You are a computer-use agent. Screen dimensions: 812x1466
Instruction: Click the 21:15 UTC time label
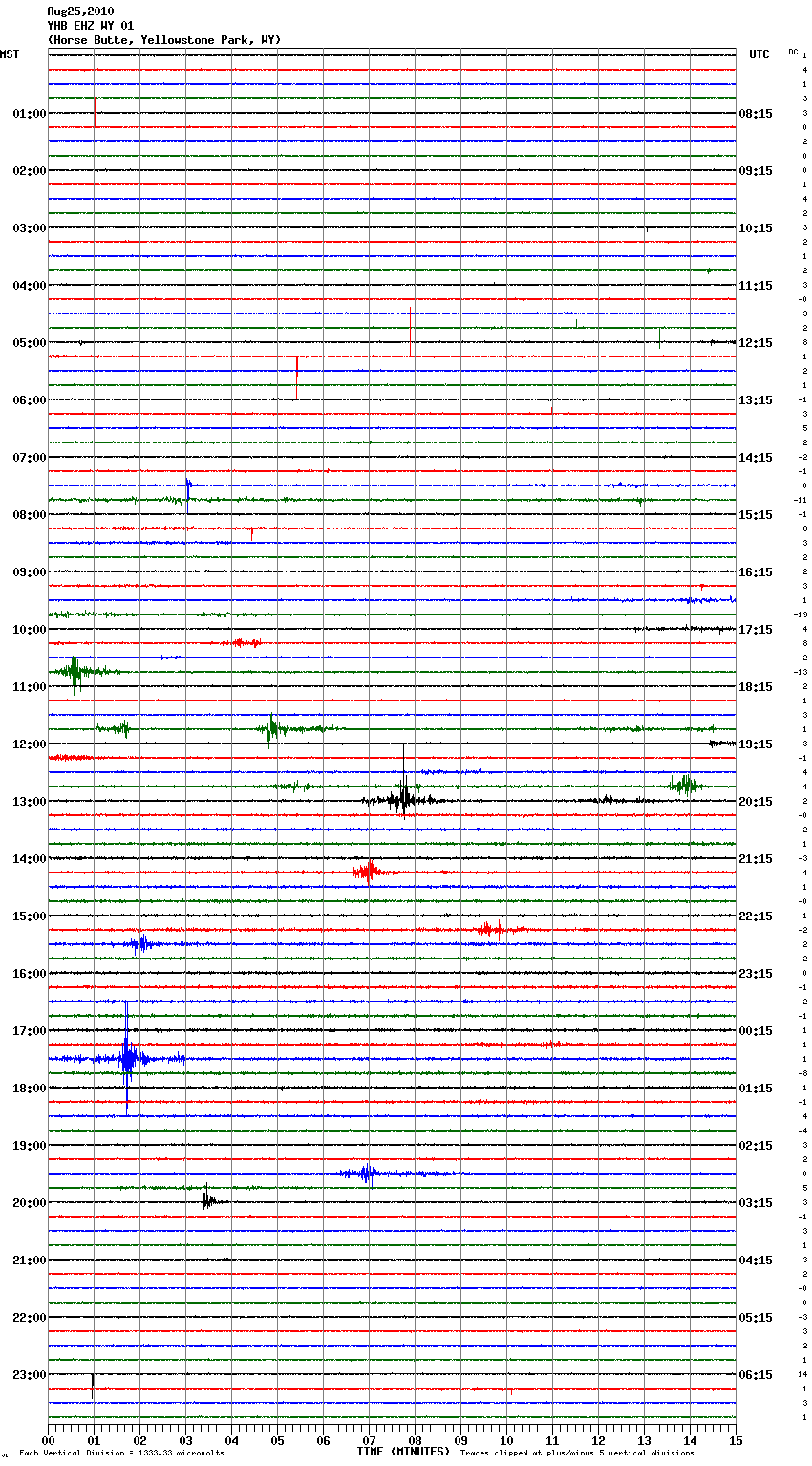tap(756, 859)
